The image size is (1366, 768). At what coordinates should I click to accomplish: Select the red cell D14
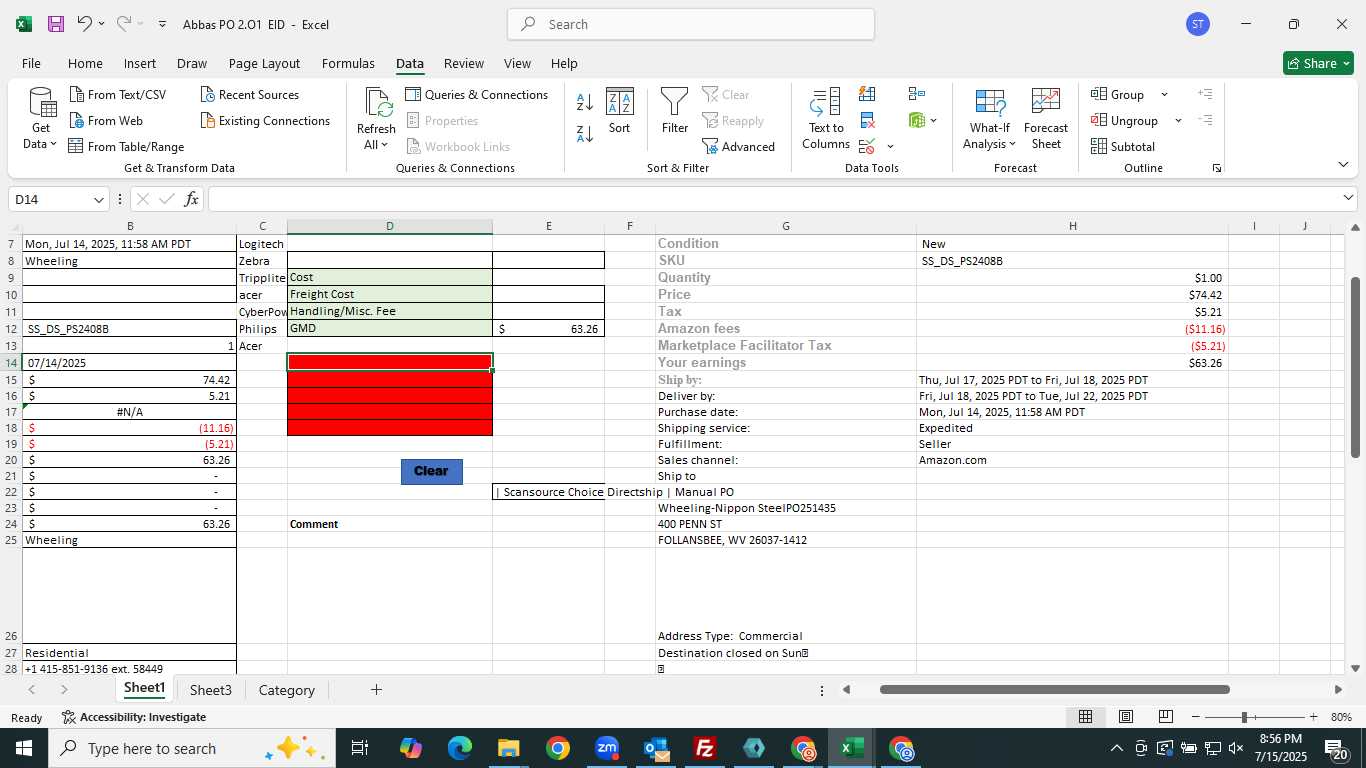[x=389, y=362]
